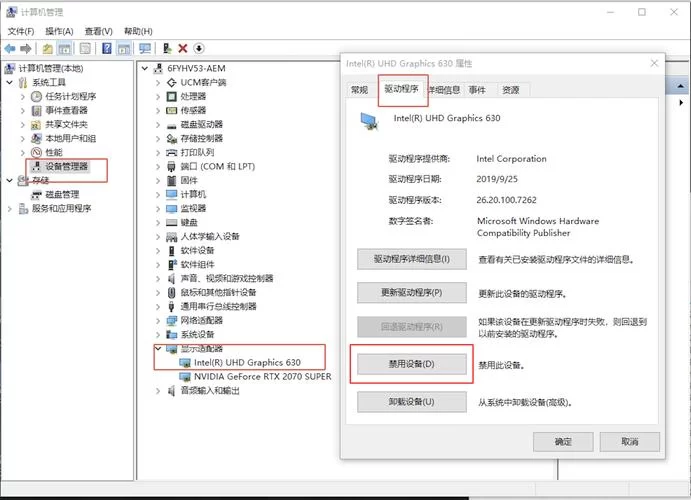Click the 通用串行总线控制器 USB icon
The image size is (691, 500).
[x=171, y=307]
